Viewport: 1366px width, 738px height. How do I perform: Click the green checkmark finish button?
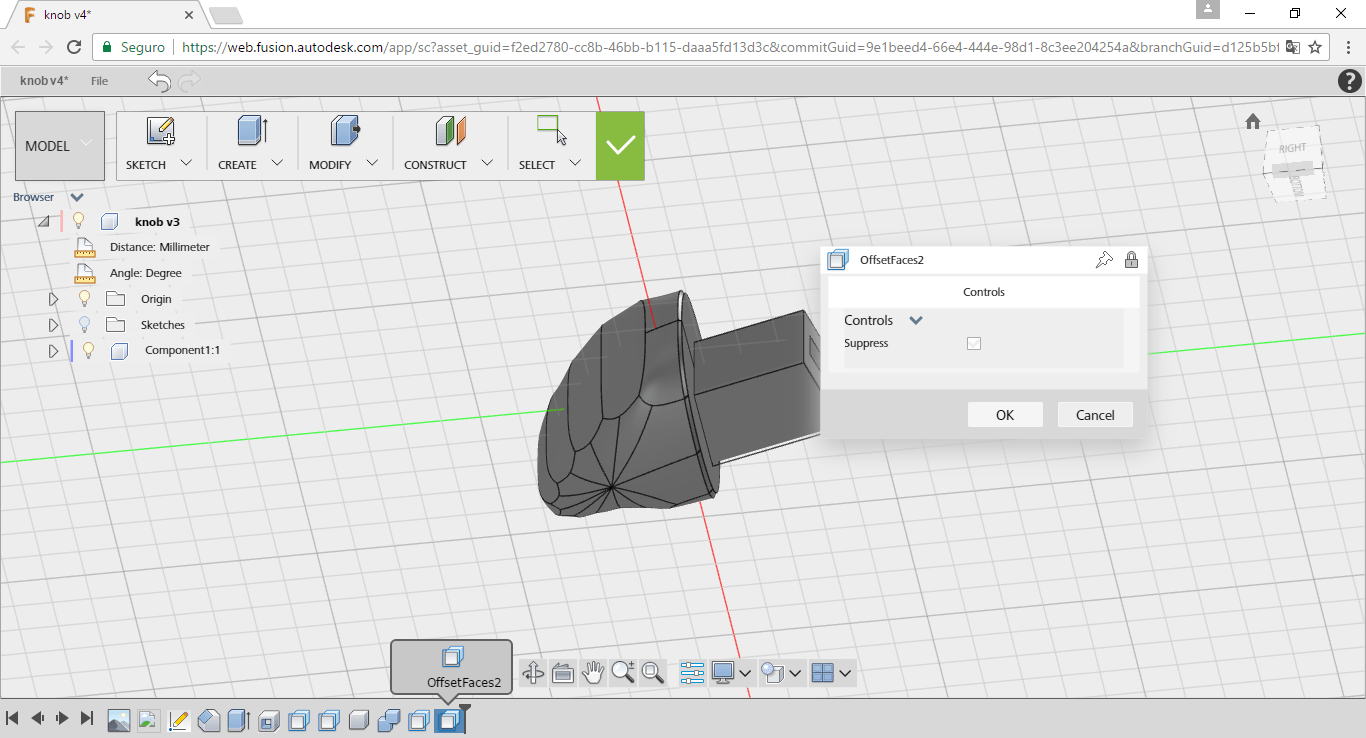pos(620,146)
